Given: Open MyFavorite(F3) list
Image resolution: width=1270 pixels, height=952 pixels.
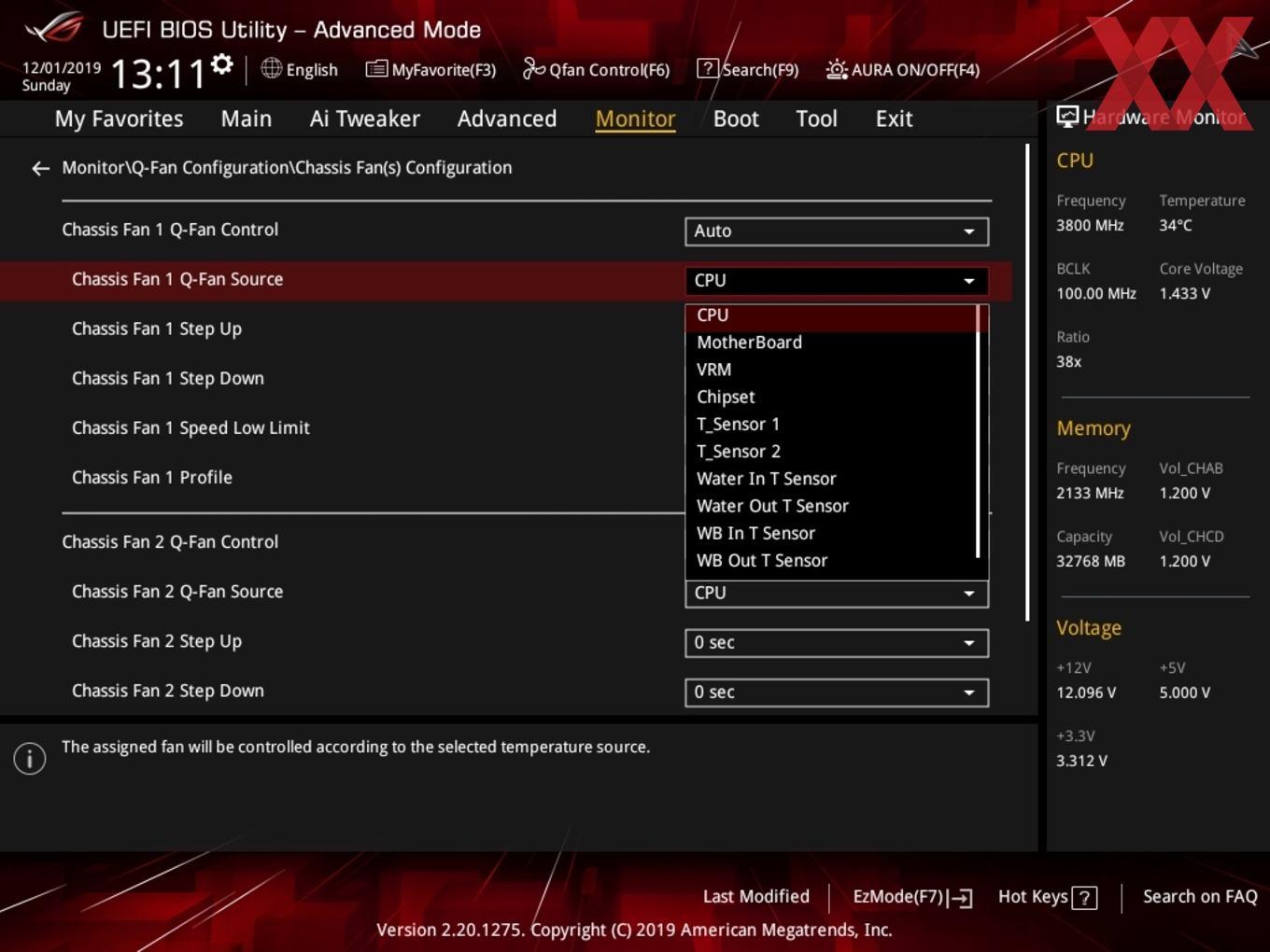Looking at the screenshot, I should (430, 69).
